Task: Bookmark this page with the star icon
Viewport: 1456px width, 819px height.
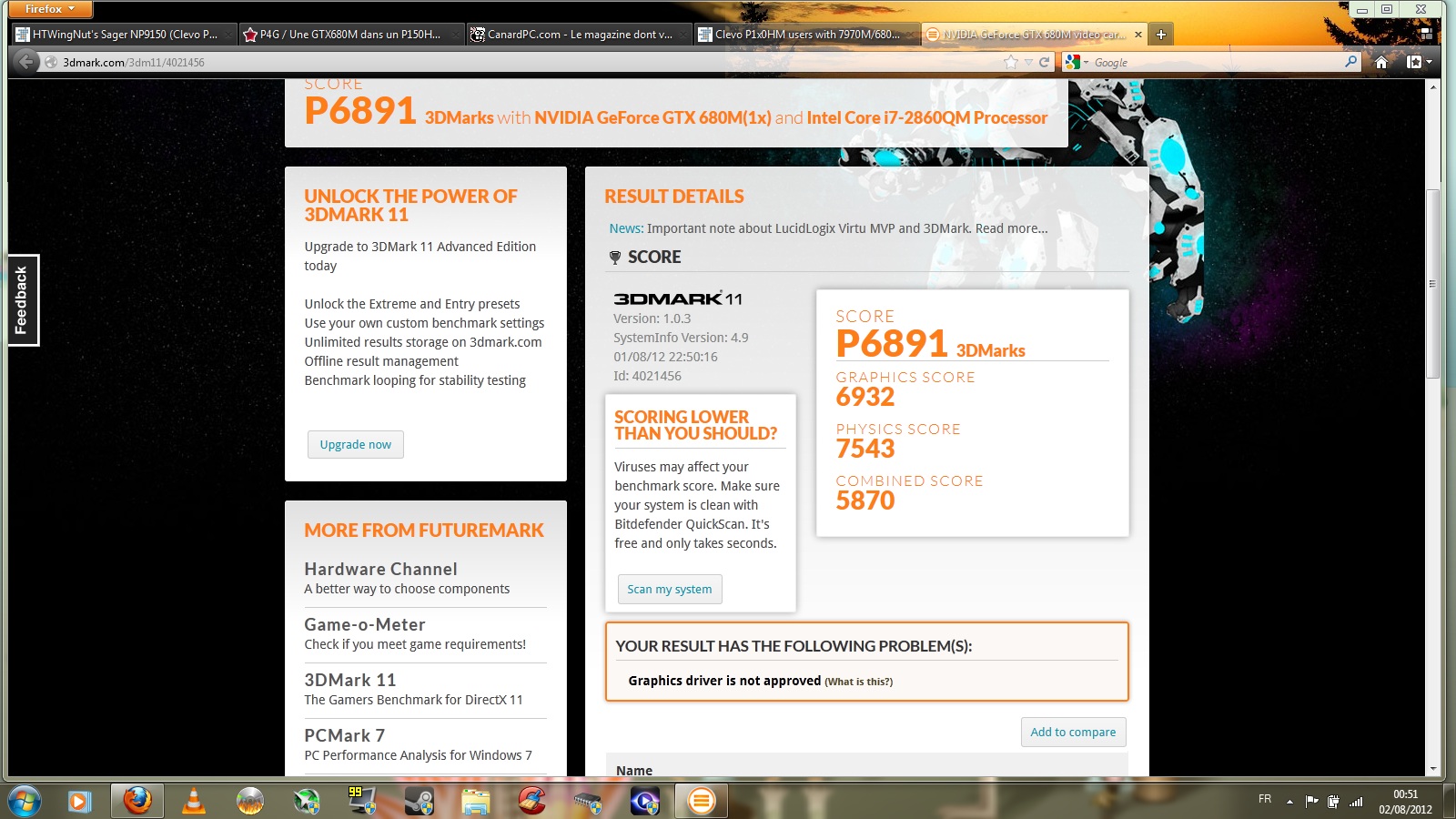Action: (x=1010, y=62)
